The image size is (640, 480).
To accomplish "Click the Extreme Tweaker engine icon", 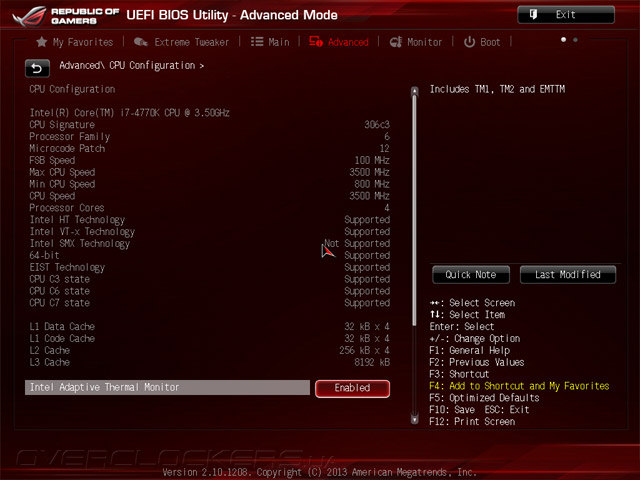I will point(140,42).
